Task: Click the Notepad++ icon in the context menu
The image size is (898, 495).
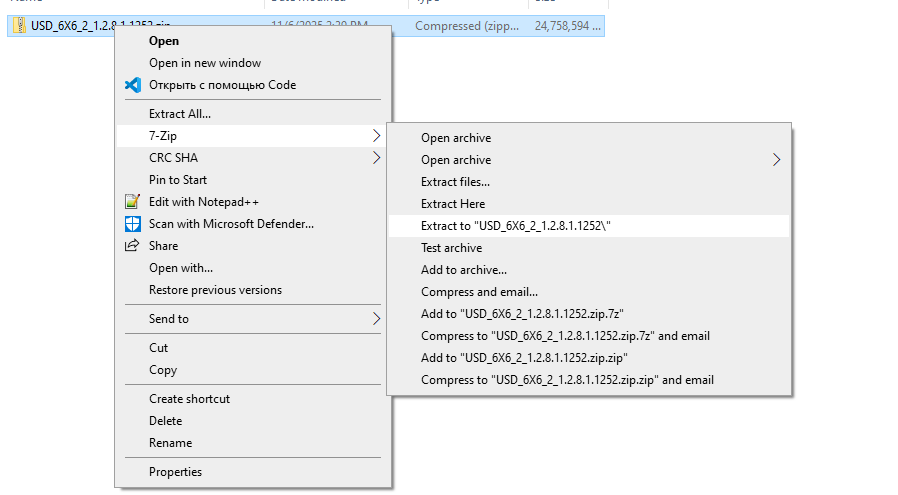Action: [132, 202]
